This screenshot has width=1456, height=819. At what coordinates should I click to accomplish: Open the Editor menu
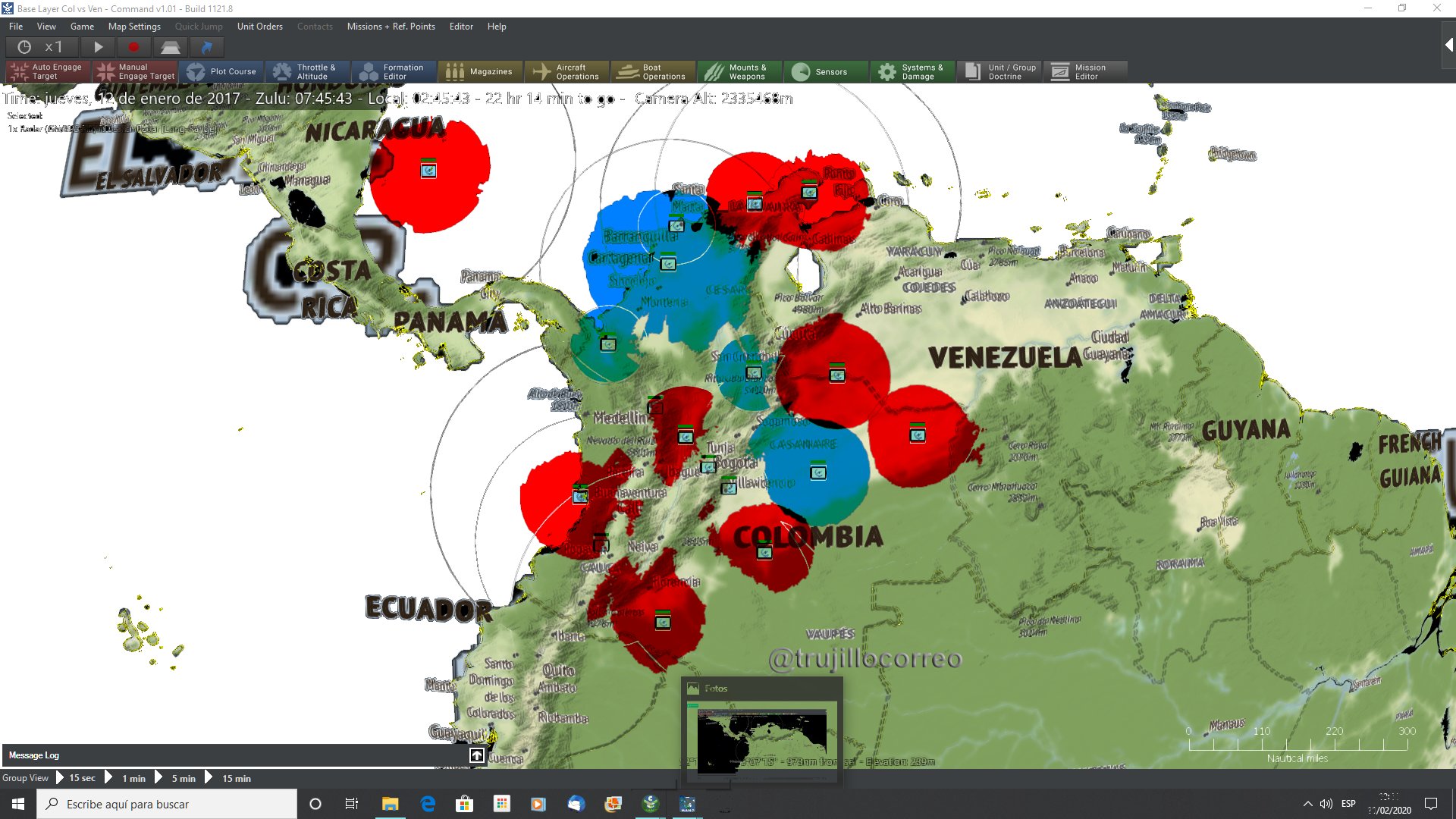(x=461, y=26)
